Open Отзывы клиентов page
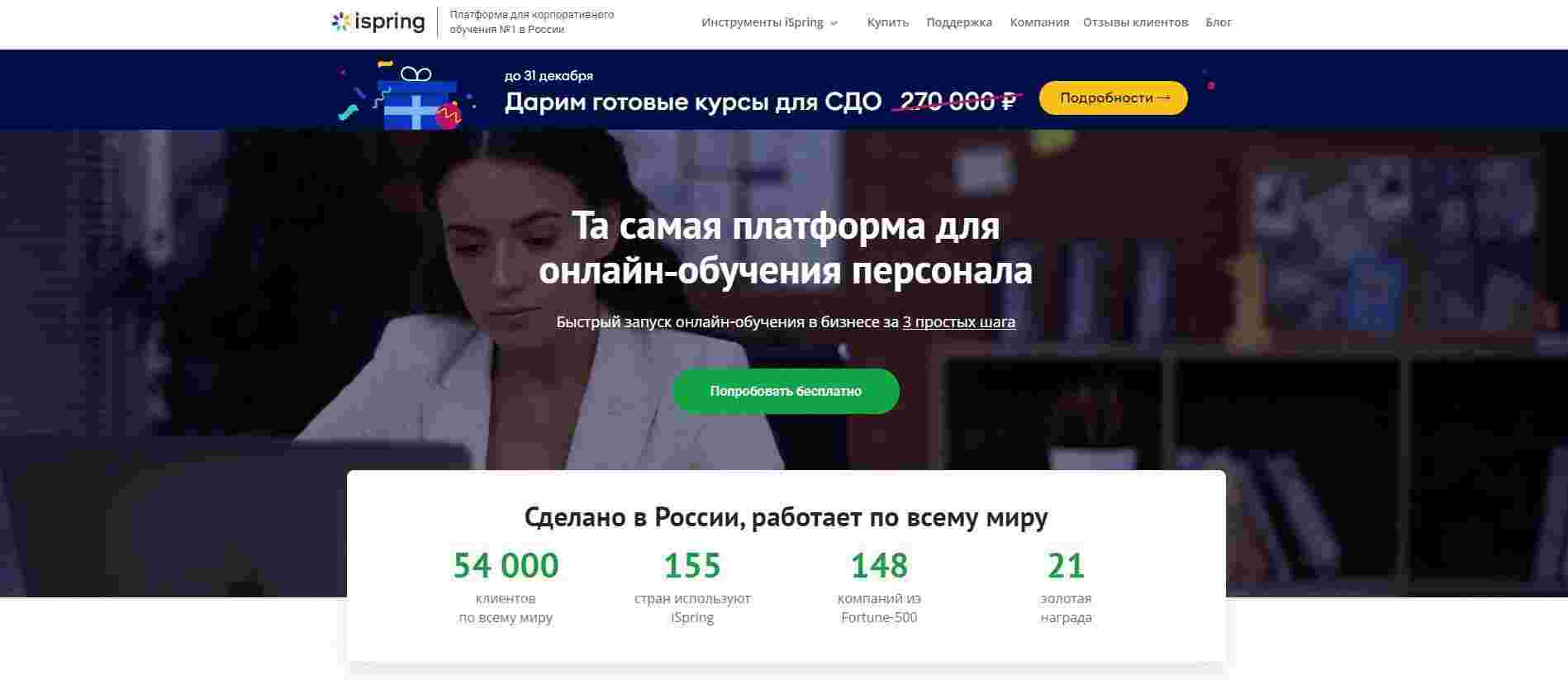1568x680 pixels. 1135,22
